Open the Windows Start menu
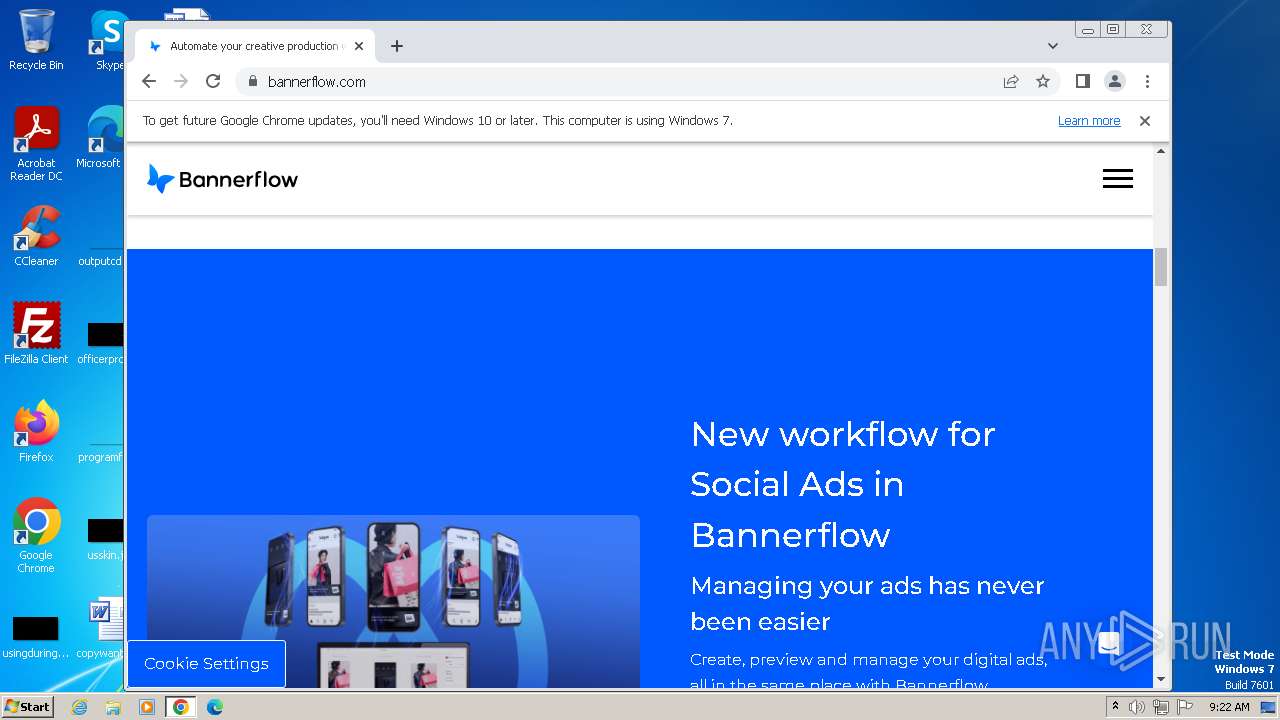 point(27,706)
